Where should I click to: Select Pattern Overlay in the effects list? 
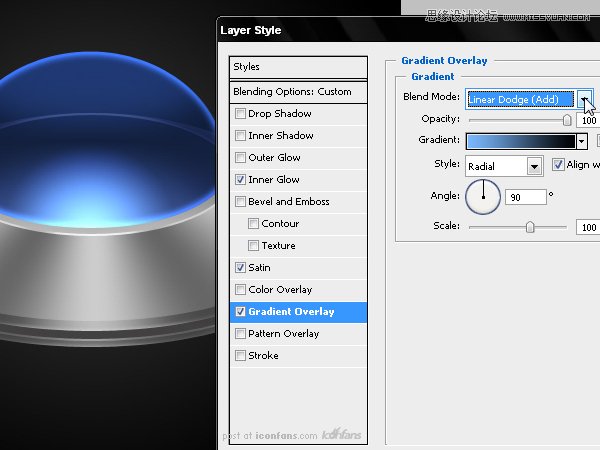(x=283, y=334)
